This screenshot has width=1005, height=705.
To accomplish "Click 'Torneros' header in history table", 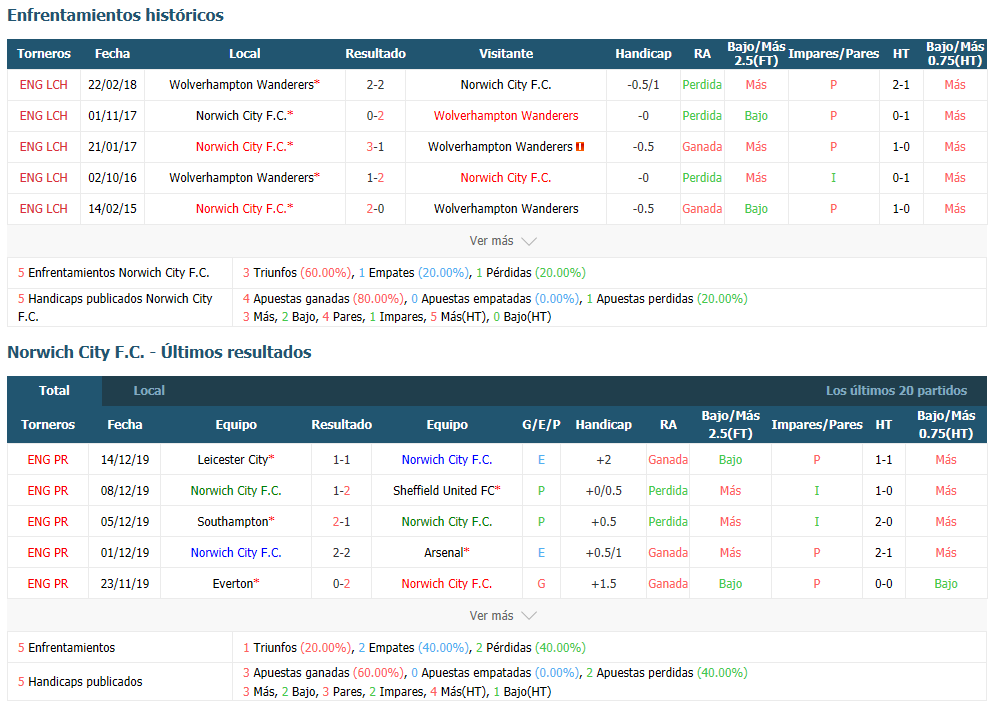I will (44, 54).
